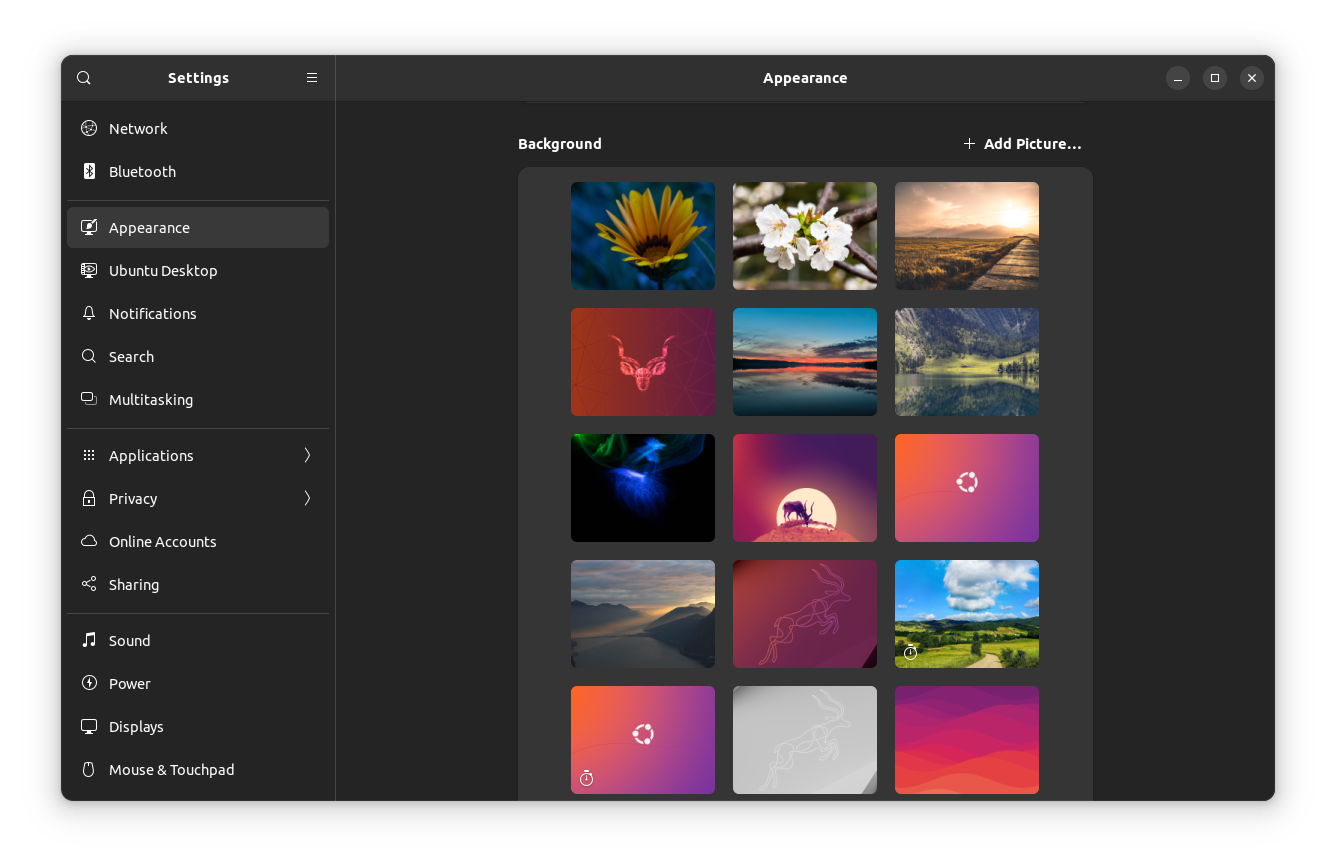Click the Notifications bell icon
The width and height of the screenshot is (1336, 868).
pyautogui.click(x=89, y=313)
